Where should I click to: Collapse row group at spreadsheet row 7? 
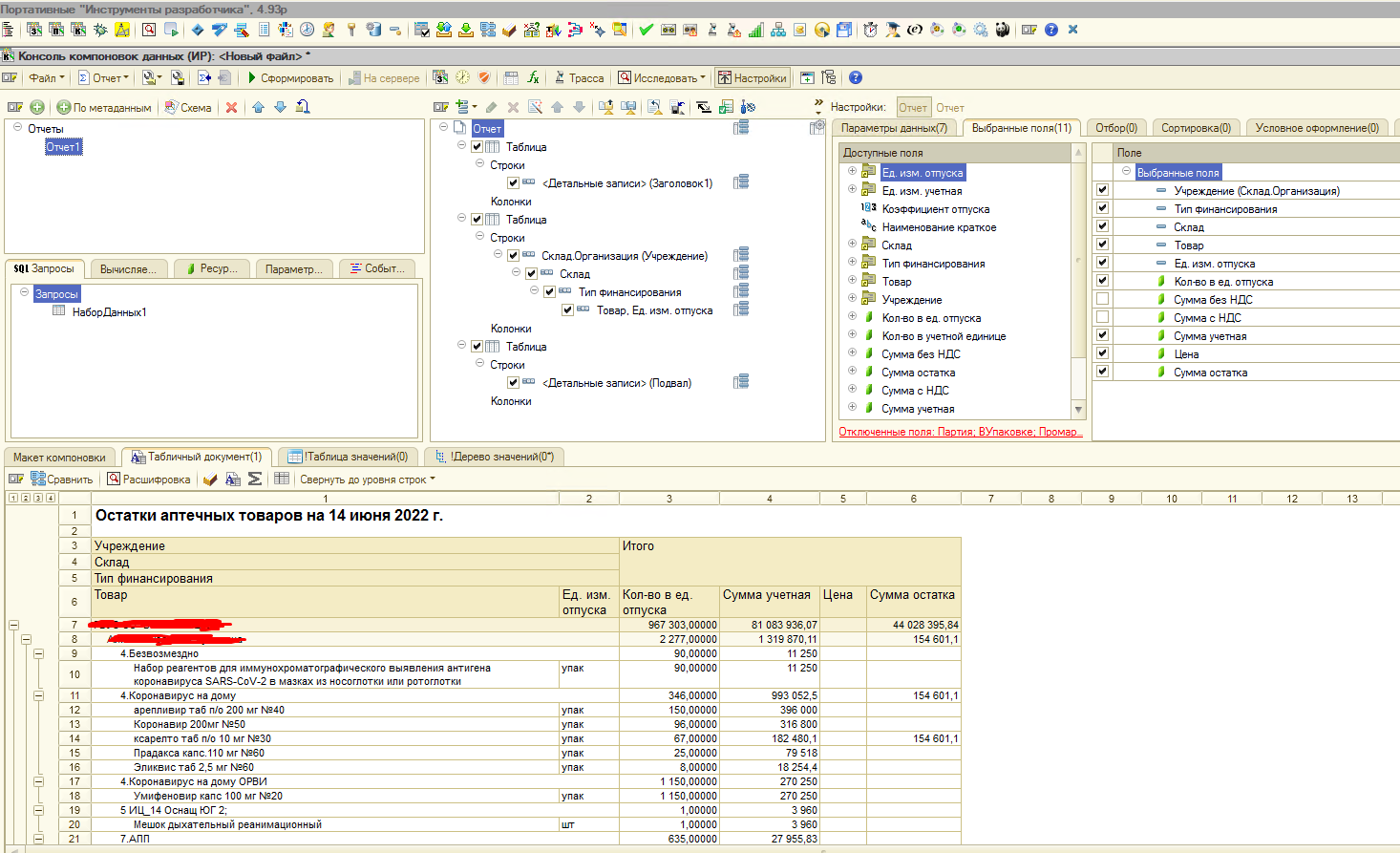point(13,625)
